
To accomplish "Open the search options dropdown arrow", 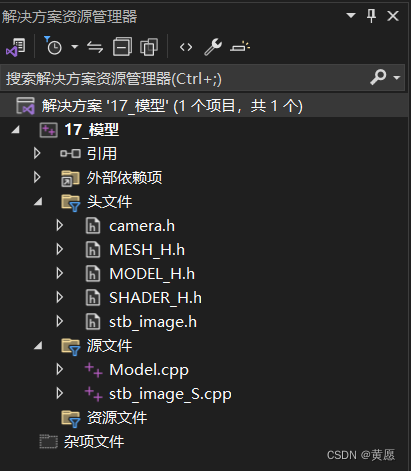I will click(397, 78).
